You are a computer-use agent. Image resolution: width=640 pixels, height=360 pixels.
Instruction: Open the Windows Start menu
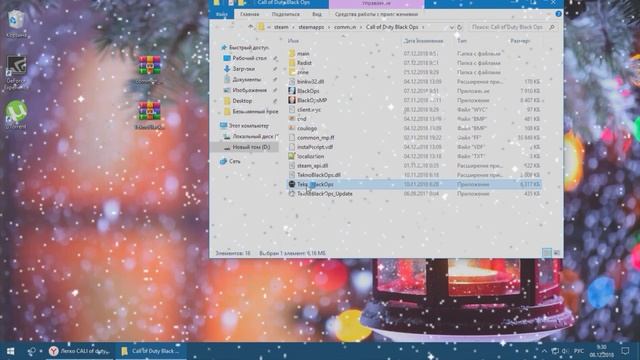[x=11, y=351]
